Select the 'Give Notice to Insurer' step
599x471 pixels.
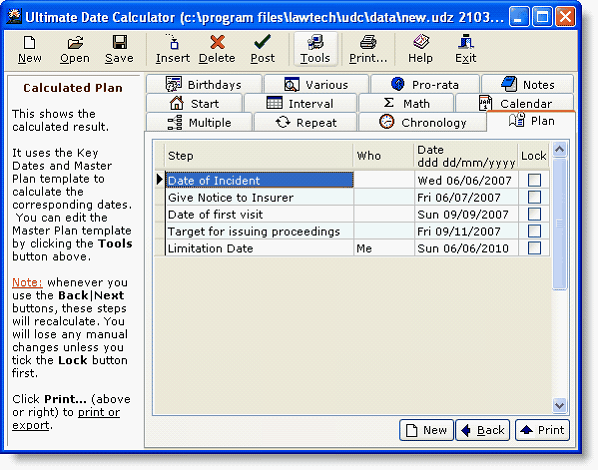coord(259,197)
